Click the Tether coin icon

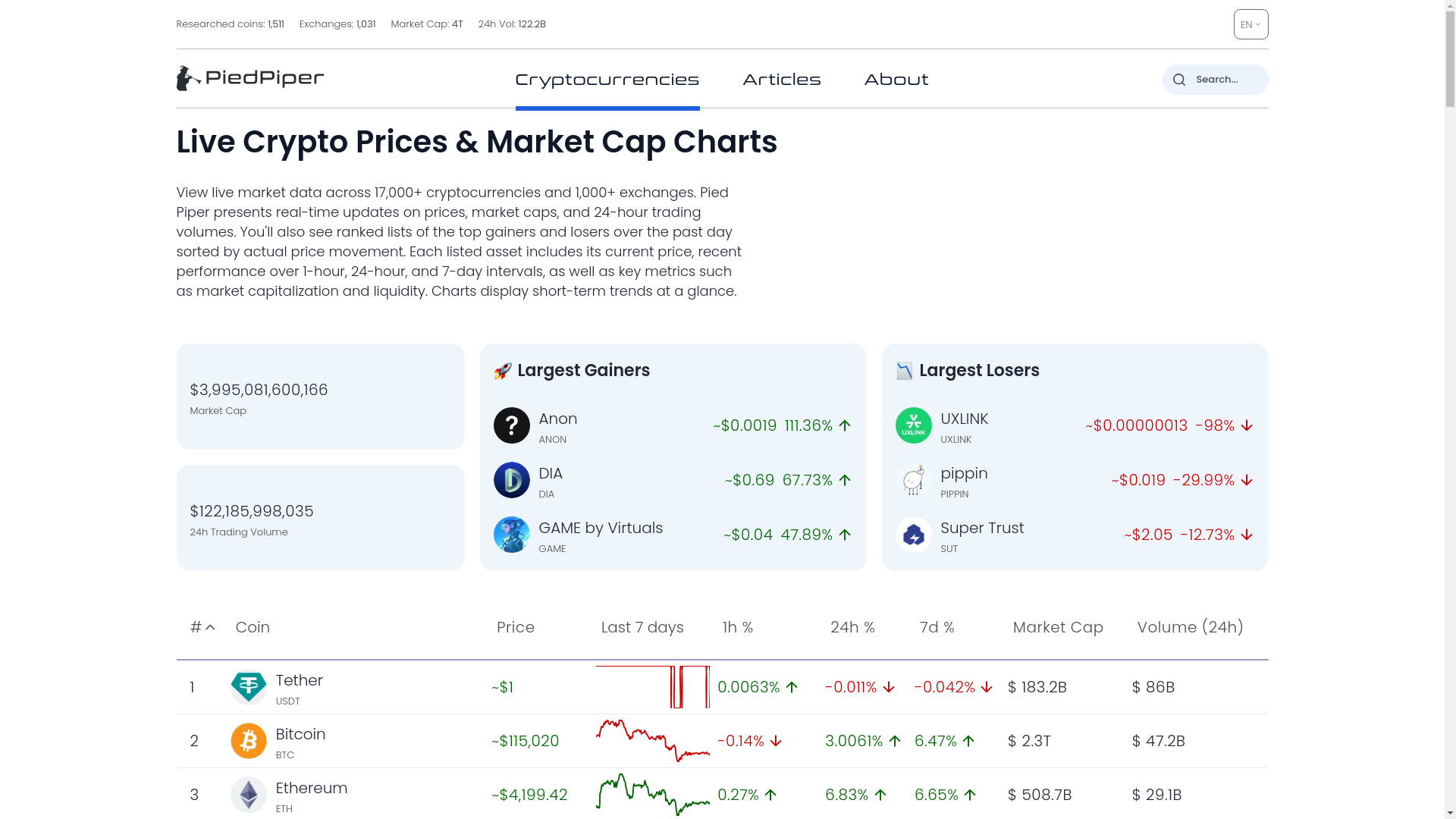pos(249,687)
